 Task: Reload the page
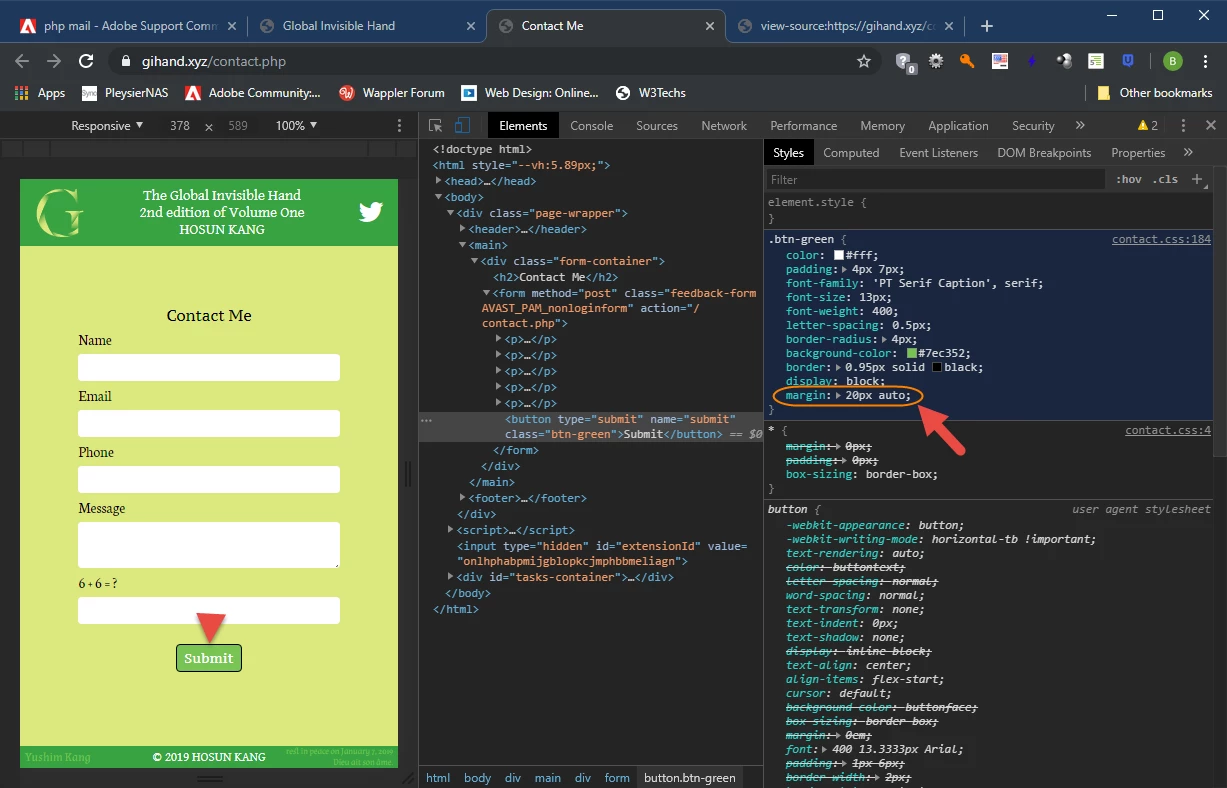86,61
